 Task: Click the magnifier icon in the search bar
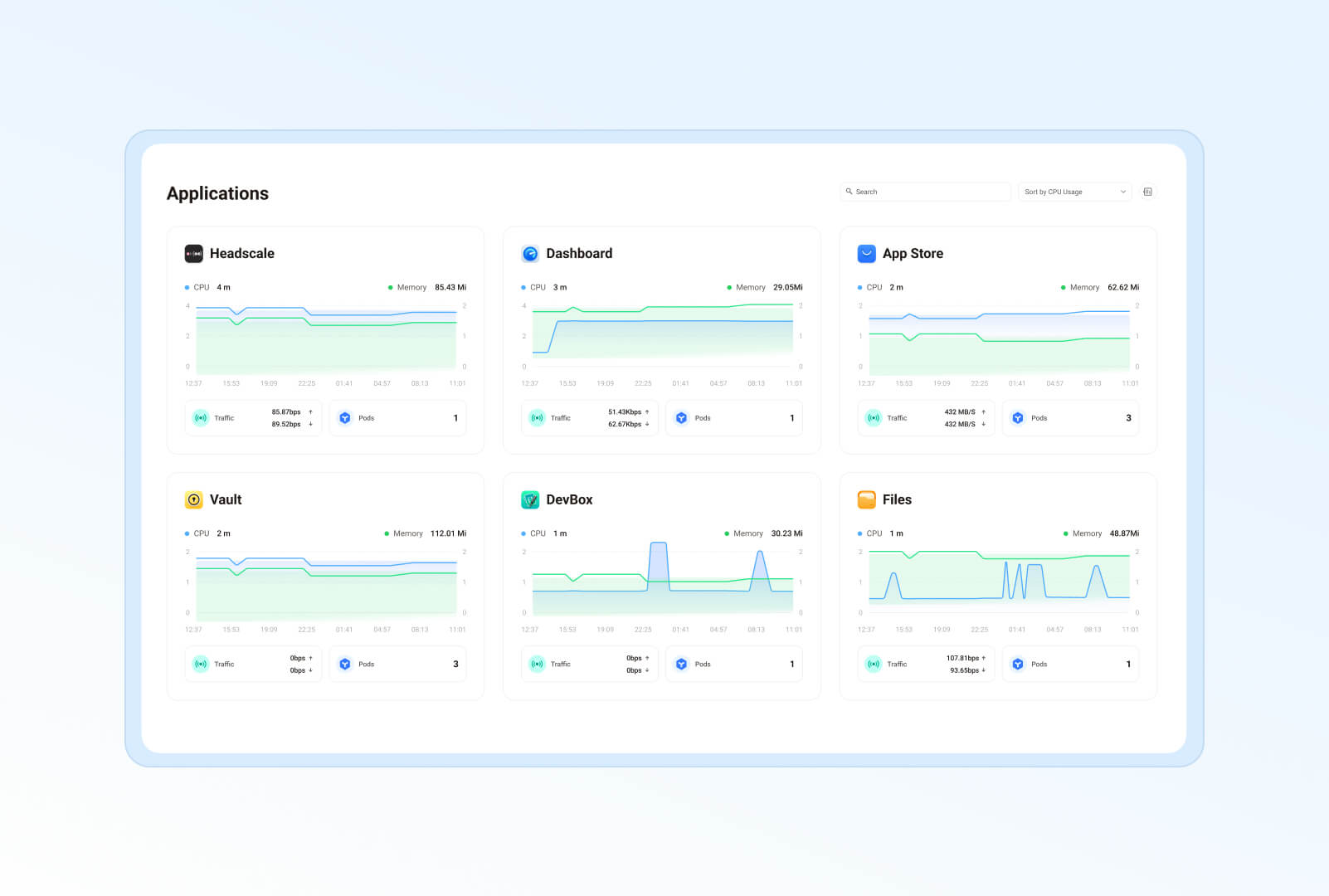(850, 192)
